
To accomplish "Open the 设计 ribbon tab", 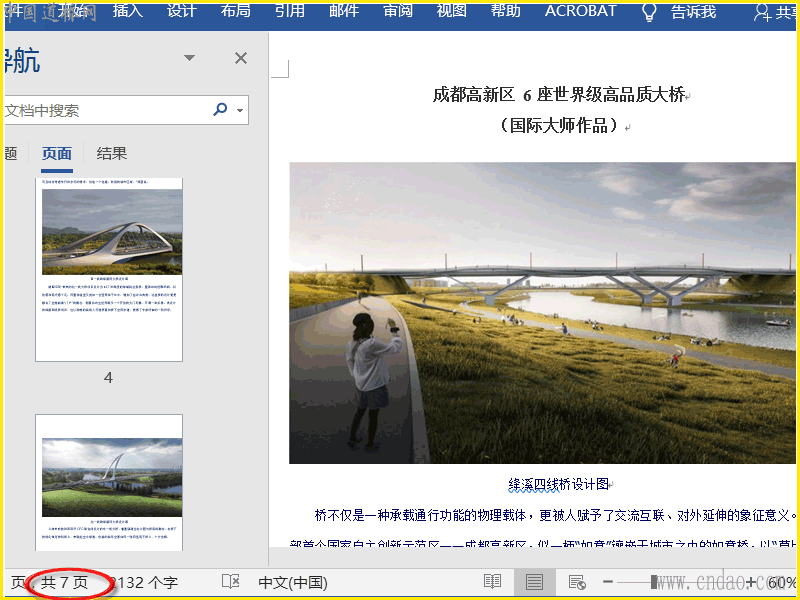I will pyautogui.click(x=182, y=10).
